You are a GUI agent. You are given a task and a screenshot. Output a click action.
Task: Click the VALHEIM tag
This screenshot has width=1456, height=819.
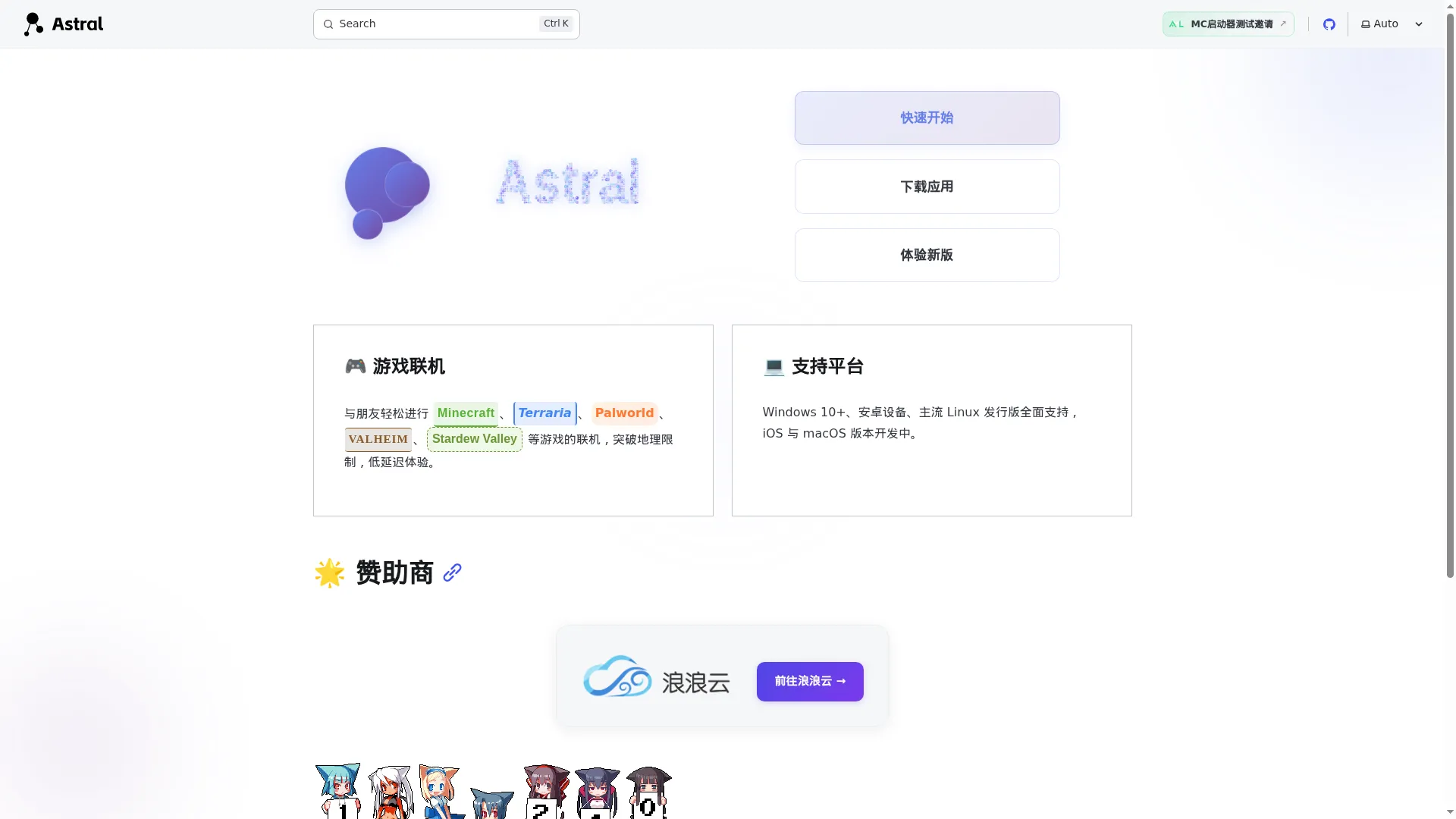pos(378,439)
